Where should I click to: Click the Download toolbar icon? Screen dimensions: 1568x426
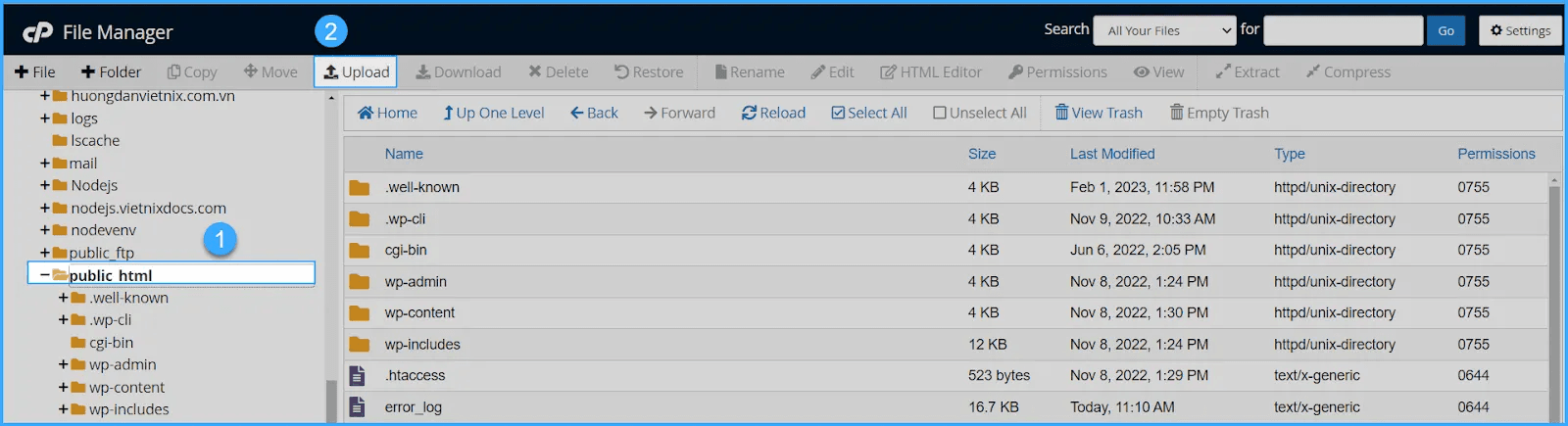click(x=423, y=72)
